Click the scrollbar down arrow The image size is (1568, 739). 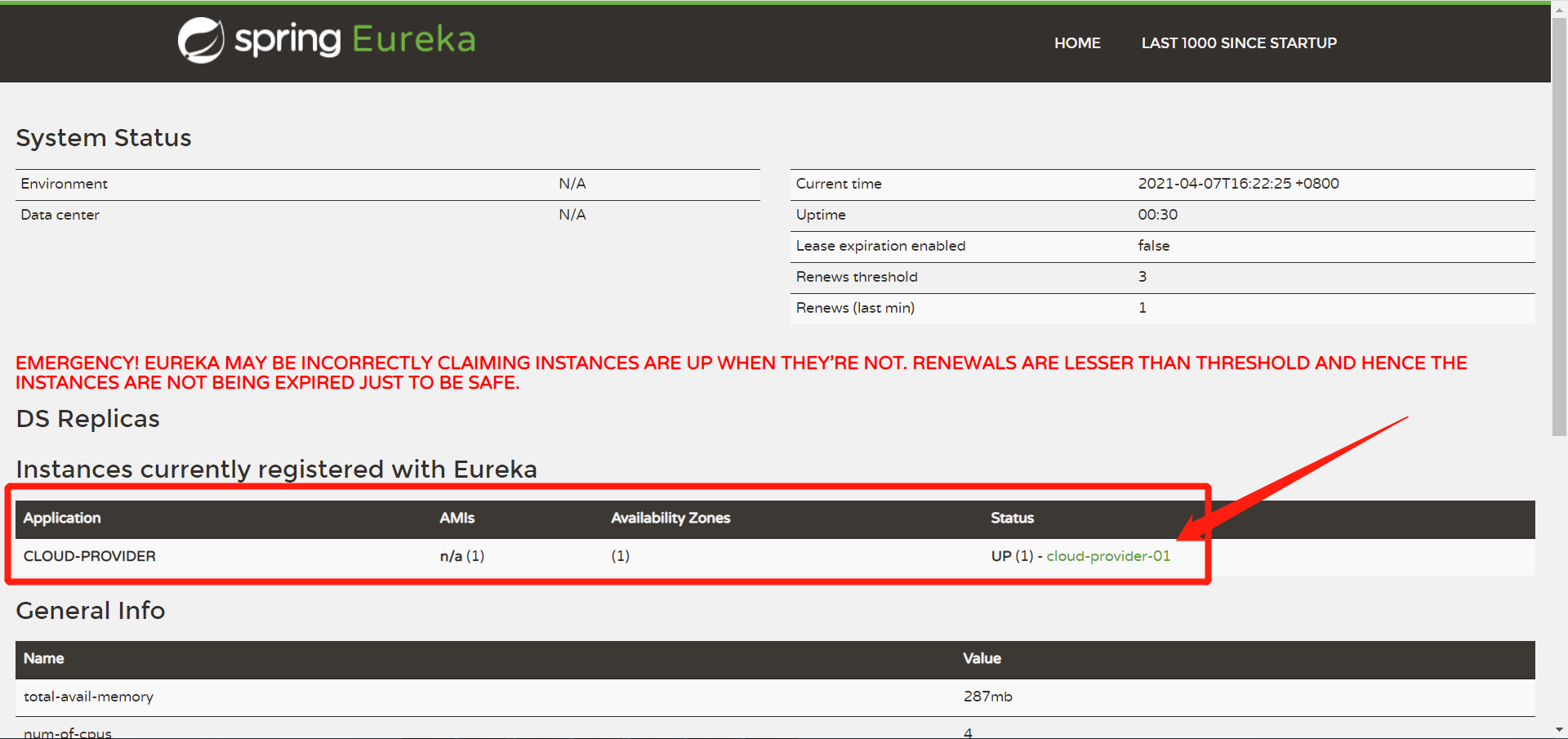[x=1559, y=730]
